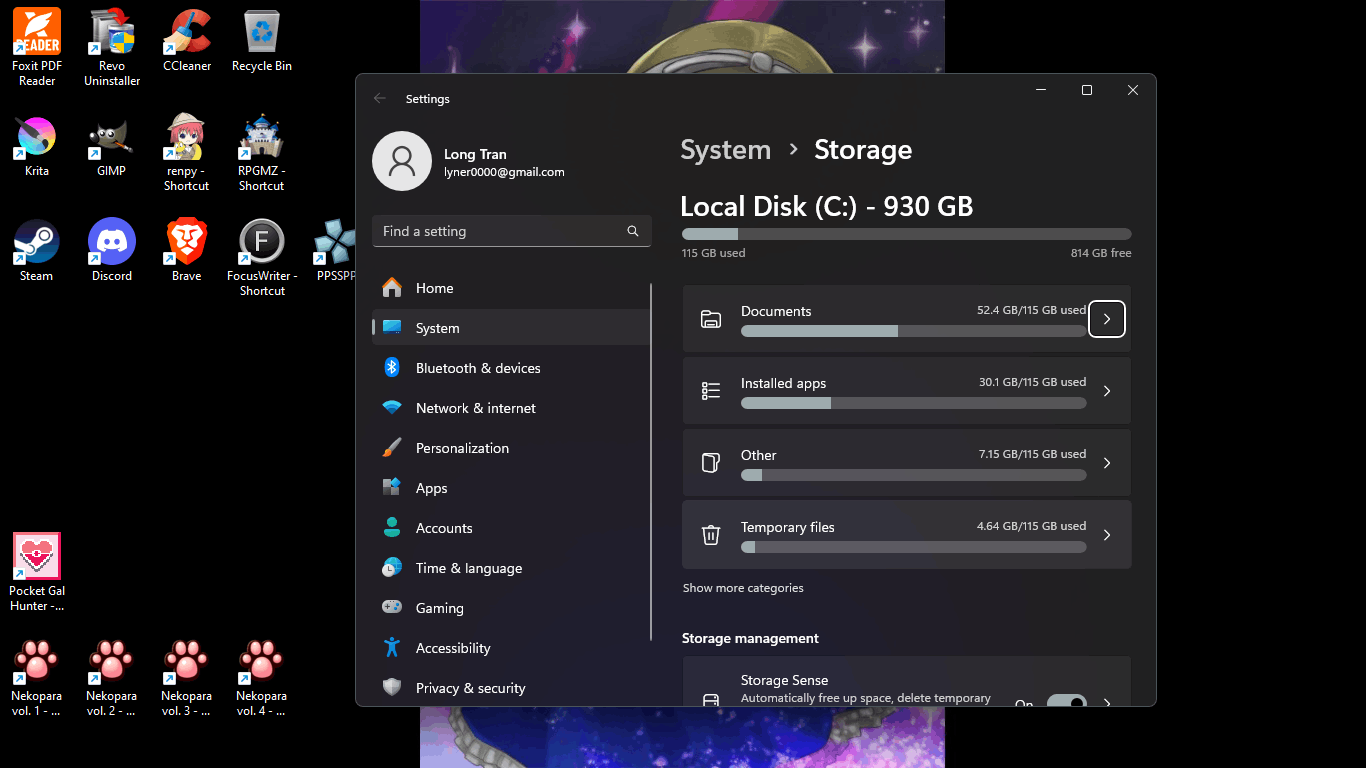The width and height of the screenshot is (1366, 768).
Task: Click the Find a setting search box
Action: click(x=511, y=231)
